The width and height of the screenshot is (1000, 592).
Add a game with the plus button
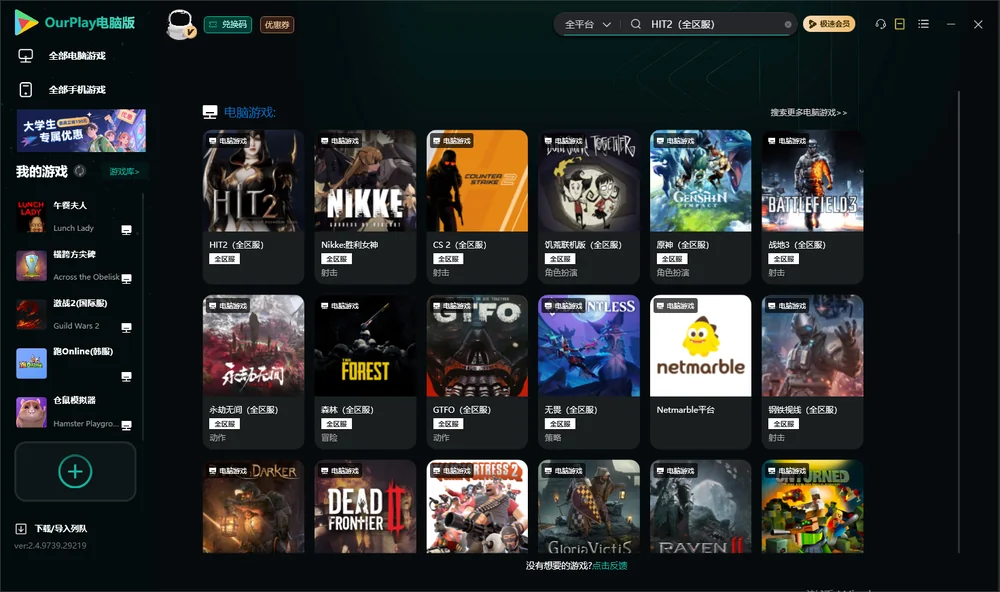point(75,471)
